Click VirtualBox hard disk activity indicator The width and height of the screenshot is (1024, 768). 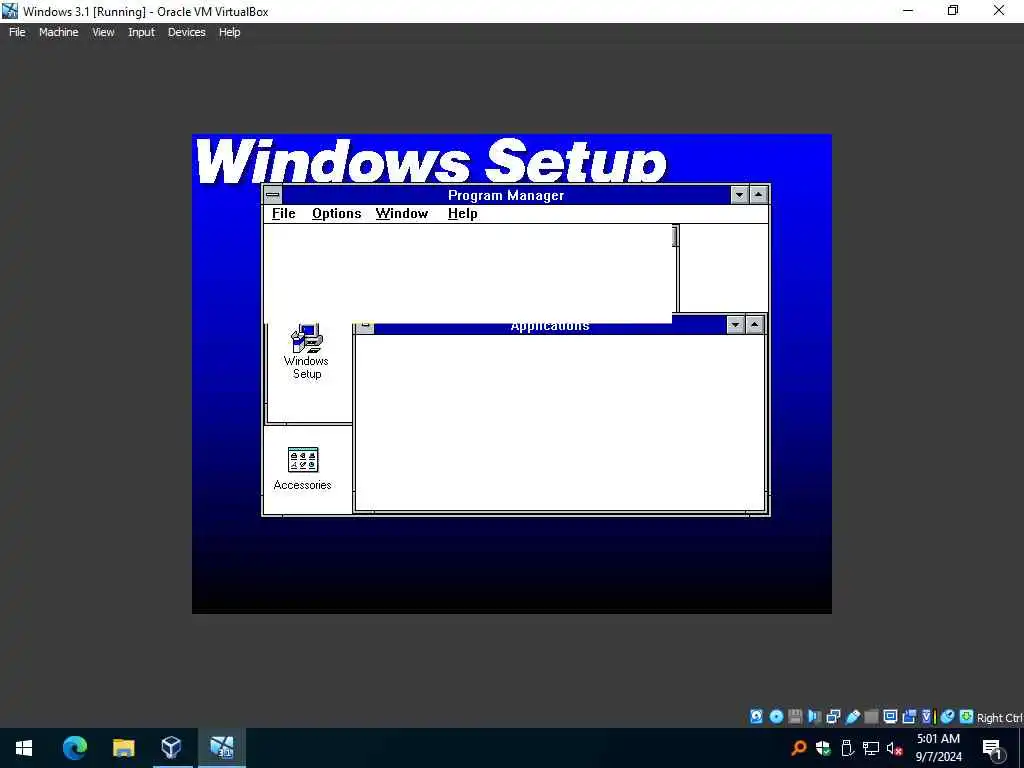coord(756,716)
